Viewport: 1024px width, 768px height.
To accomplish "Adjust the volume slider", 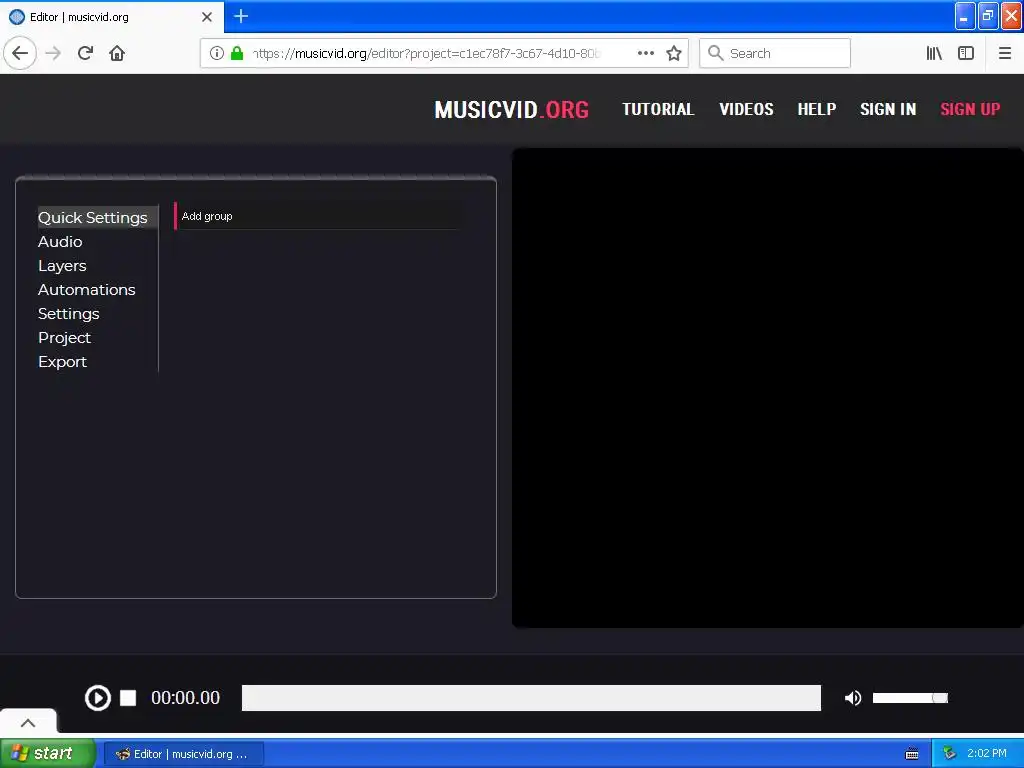I will pos(910,698).
